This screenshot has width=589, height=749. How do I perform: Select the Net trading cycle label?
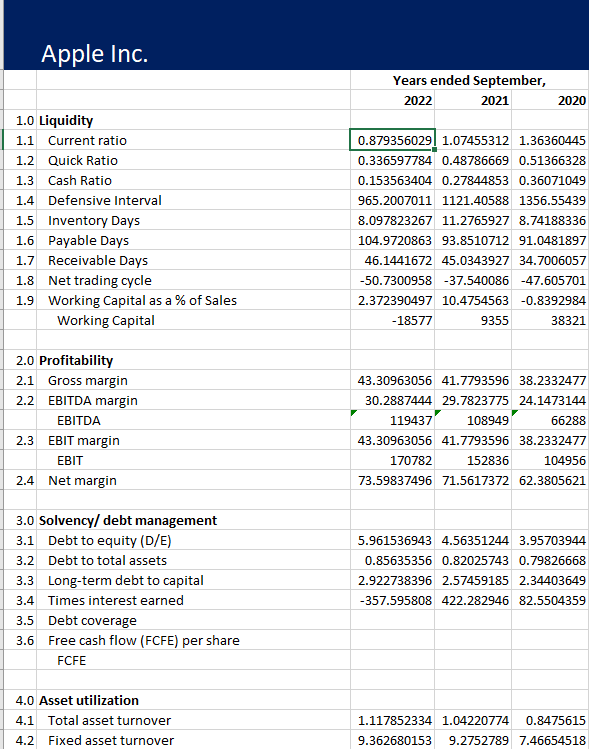pyautogui.click(x=100, y=281)
